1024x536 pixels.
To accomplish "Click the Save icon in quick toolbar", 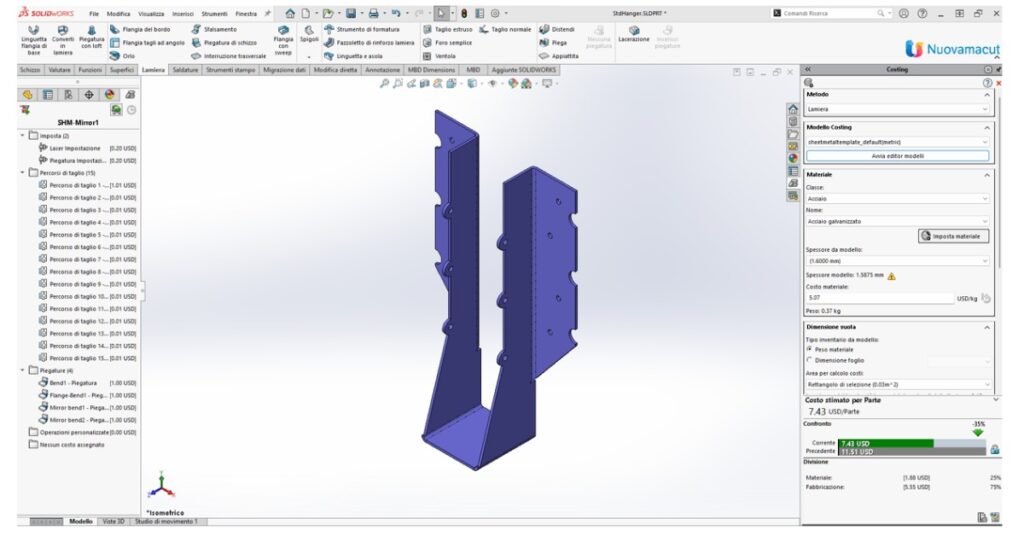I will coord(351,13).
